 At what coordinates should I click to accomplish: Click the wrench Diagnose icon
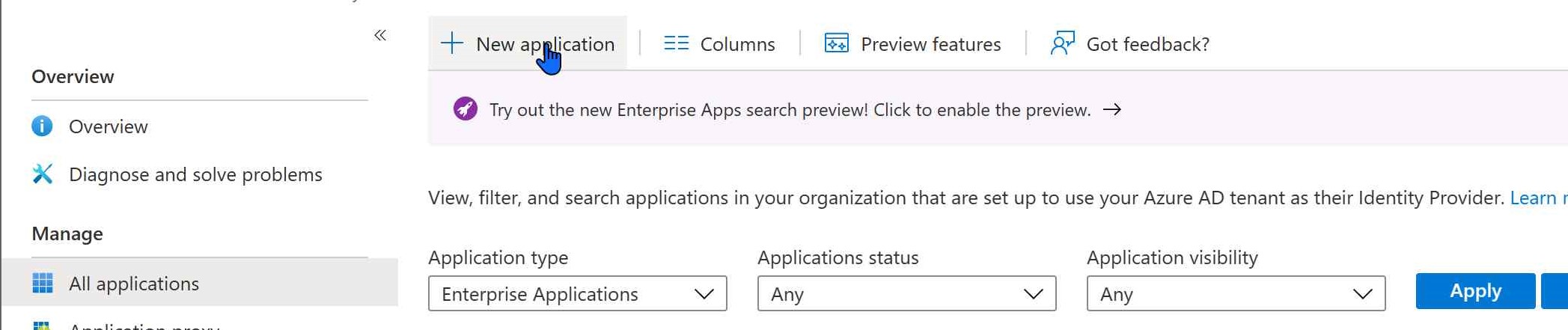coord(43,174)
